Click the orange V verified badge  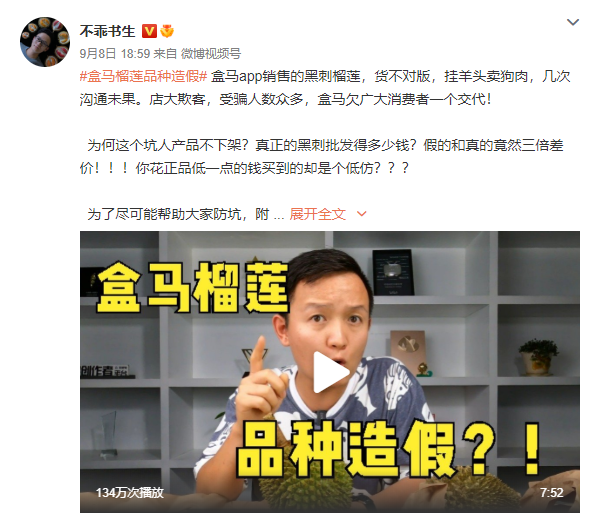pos(149,31)
